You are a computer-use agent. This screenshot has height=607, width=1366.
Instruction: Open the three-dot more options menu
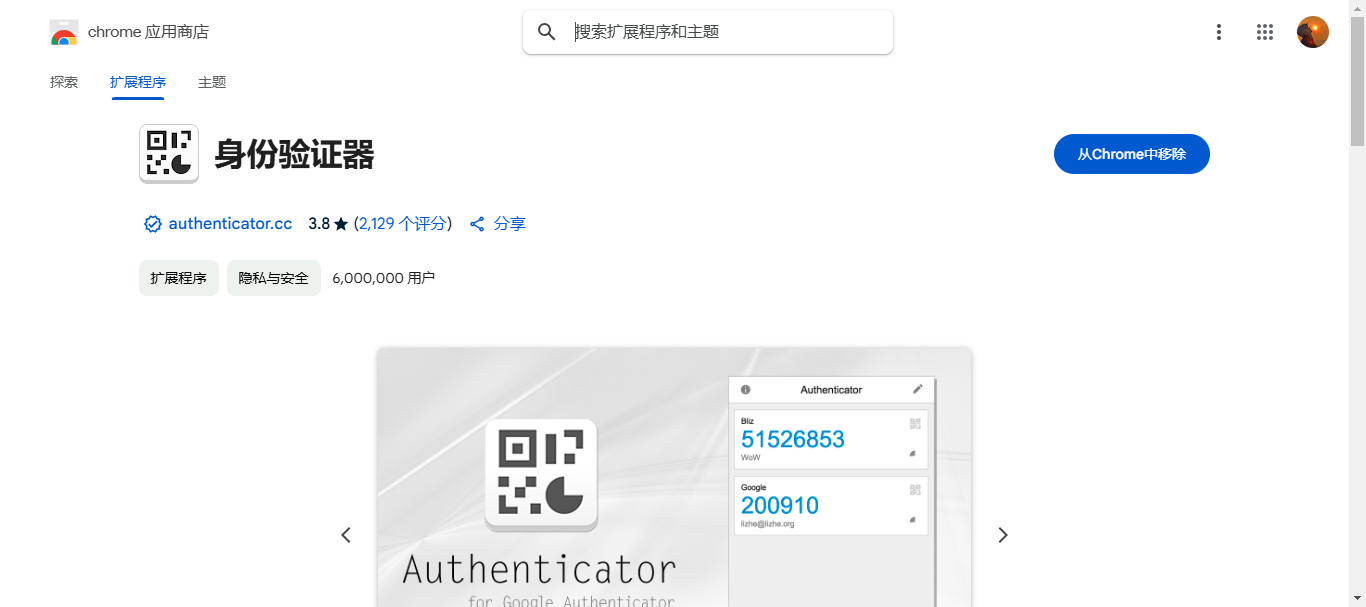(x=1218, y=32)
